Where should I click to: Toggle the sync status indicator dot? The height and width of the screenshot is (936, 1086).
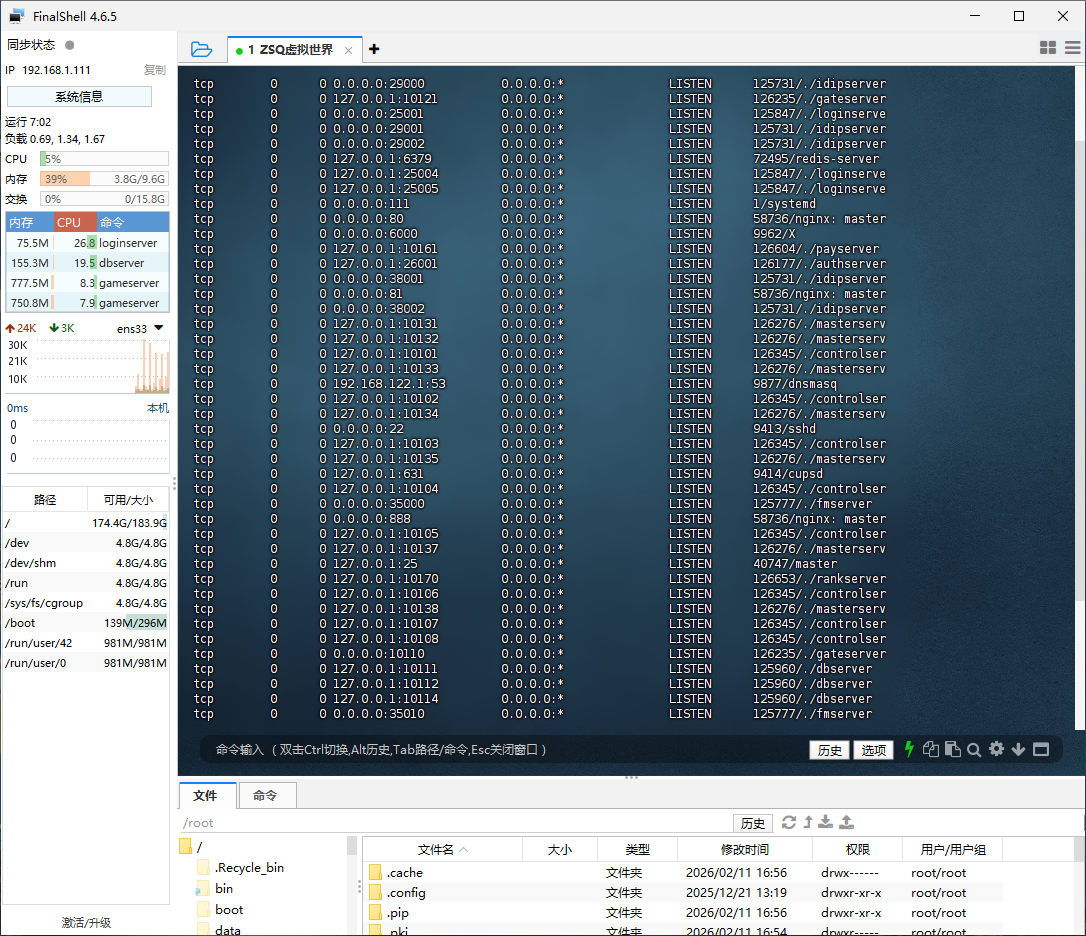click(x=70, y=45)
